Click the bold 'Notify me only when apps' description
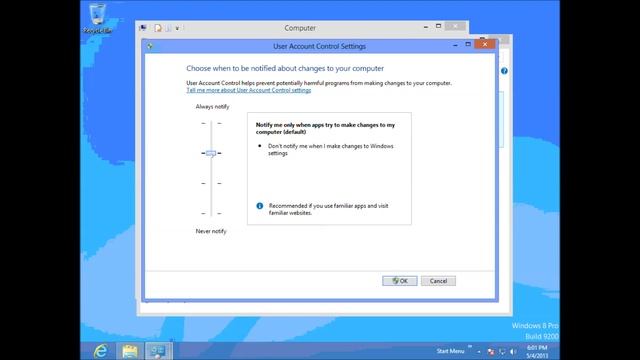 click(325, 128)
